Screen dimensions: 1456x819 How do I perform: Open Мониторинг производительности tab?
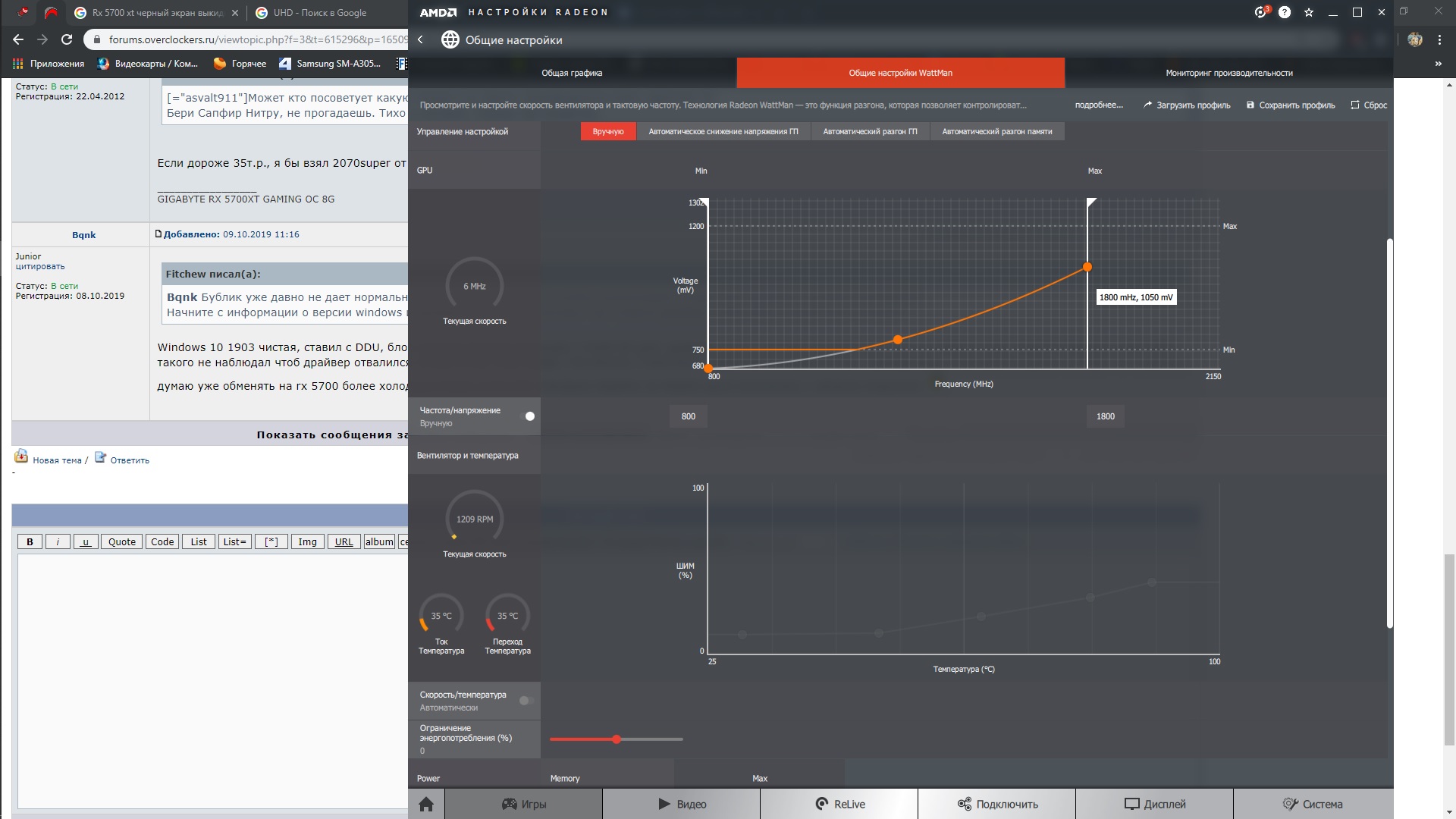click(x=1228, y=74)
